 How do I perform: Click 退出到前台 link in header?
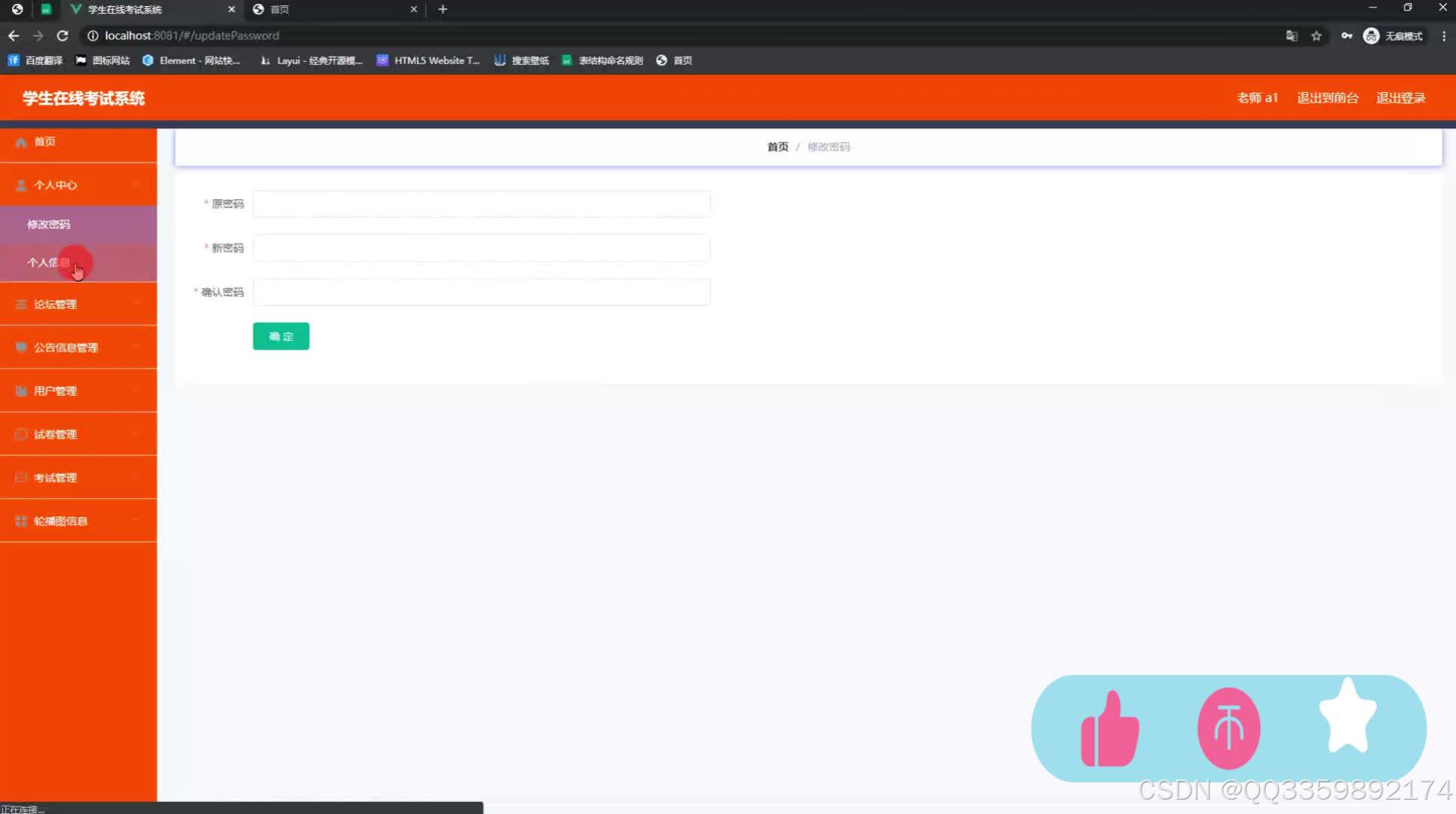coord(1327,98)
